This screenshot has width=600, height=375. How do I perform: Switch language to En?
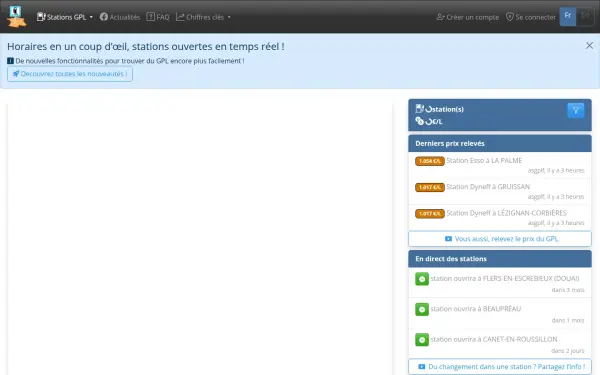click(x=585, y=16)
